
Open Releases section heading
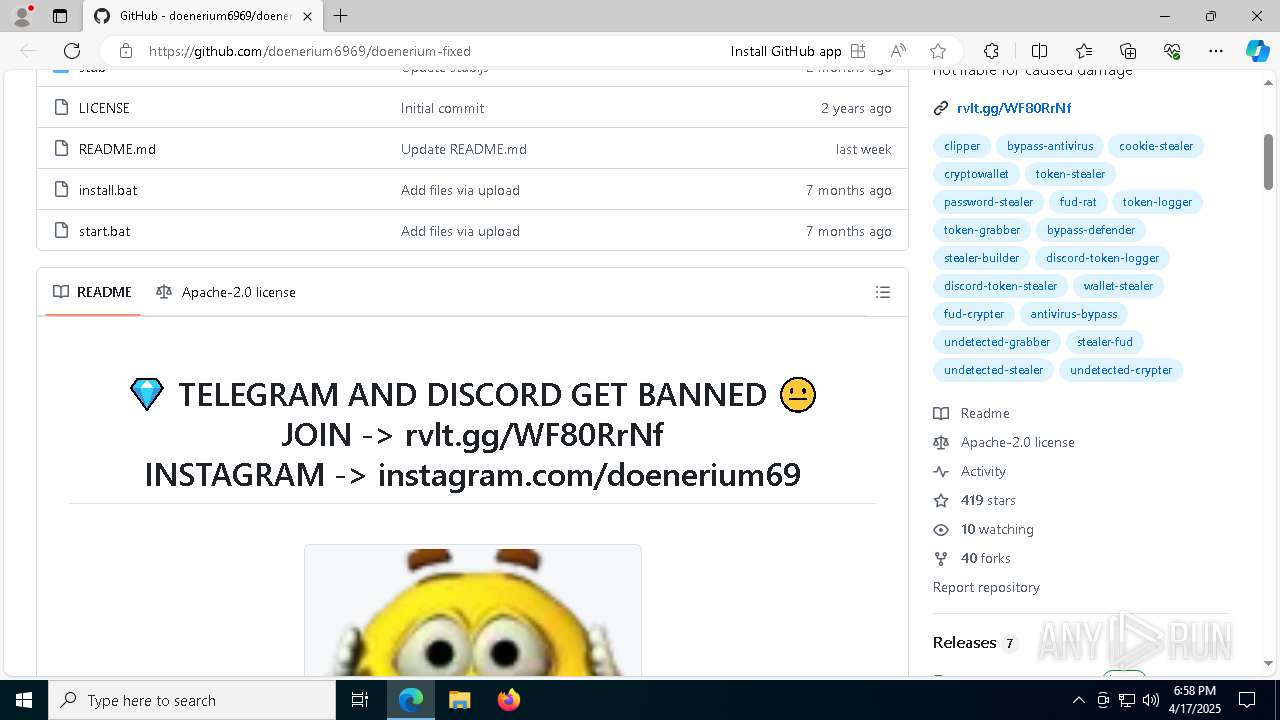pos(964,643)
